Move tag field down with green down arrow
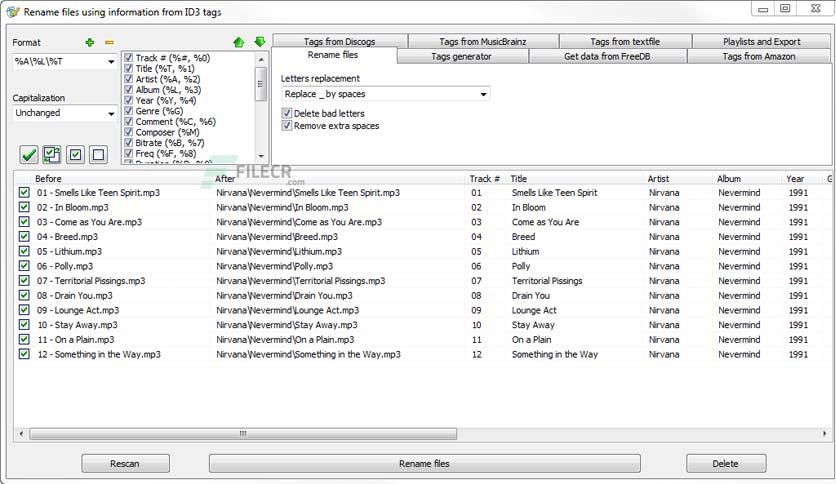This screenshot has width=836, height=484. [x=260, y=42]
